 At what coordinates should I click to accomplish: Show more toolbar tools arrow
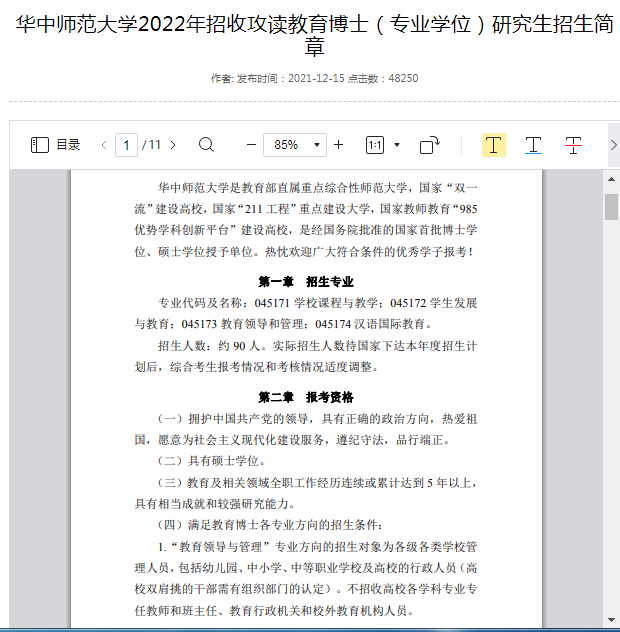tap(614, 145)
